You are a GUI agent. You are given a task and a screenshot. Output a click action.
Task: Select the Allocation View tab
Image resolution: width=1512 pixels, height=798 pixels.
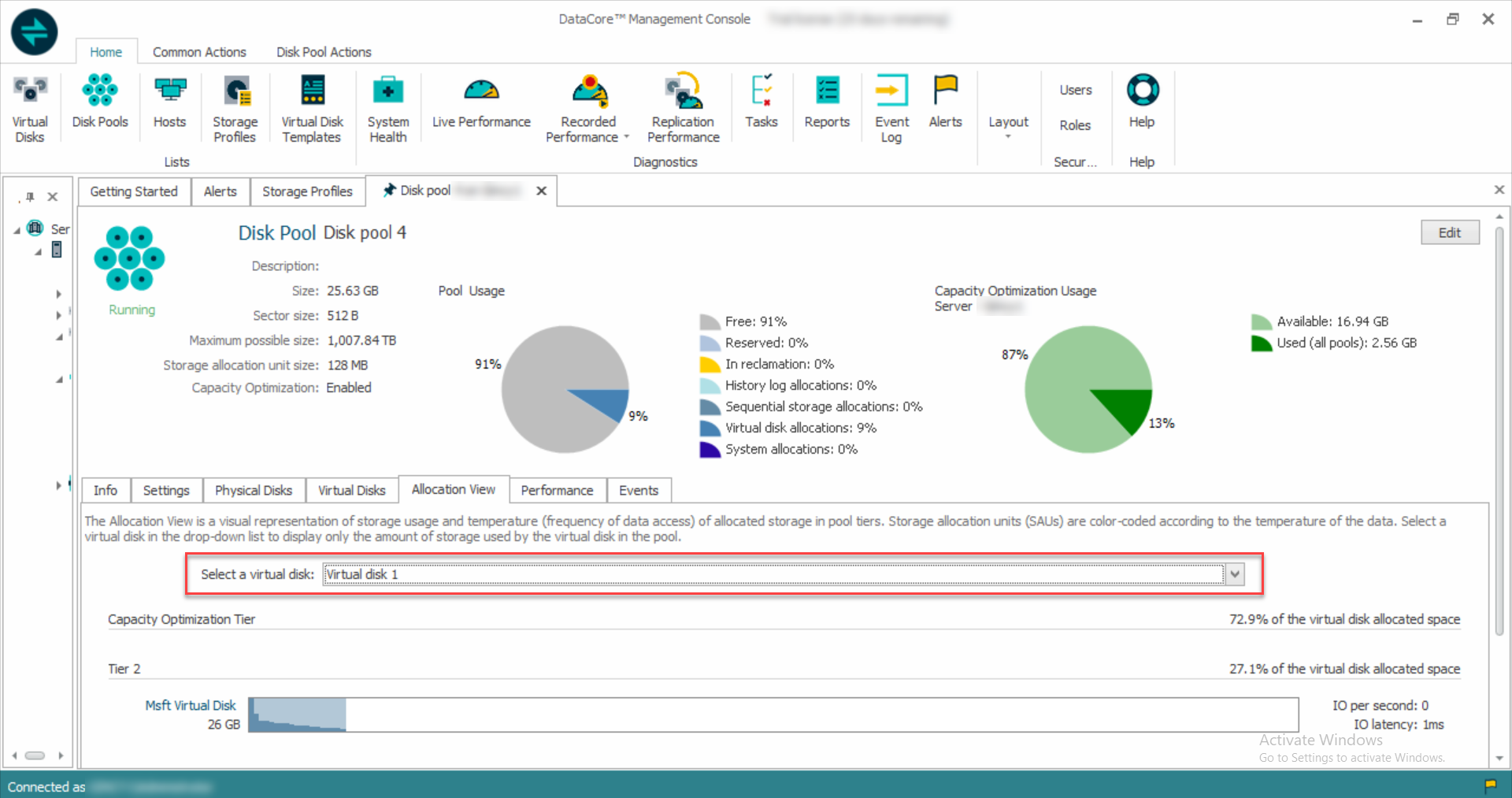coord(454,489)
